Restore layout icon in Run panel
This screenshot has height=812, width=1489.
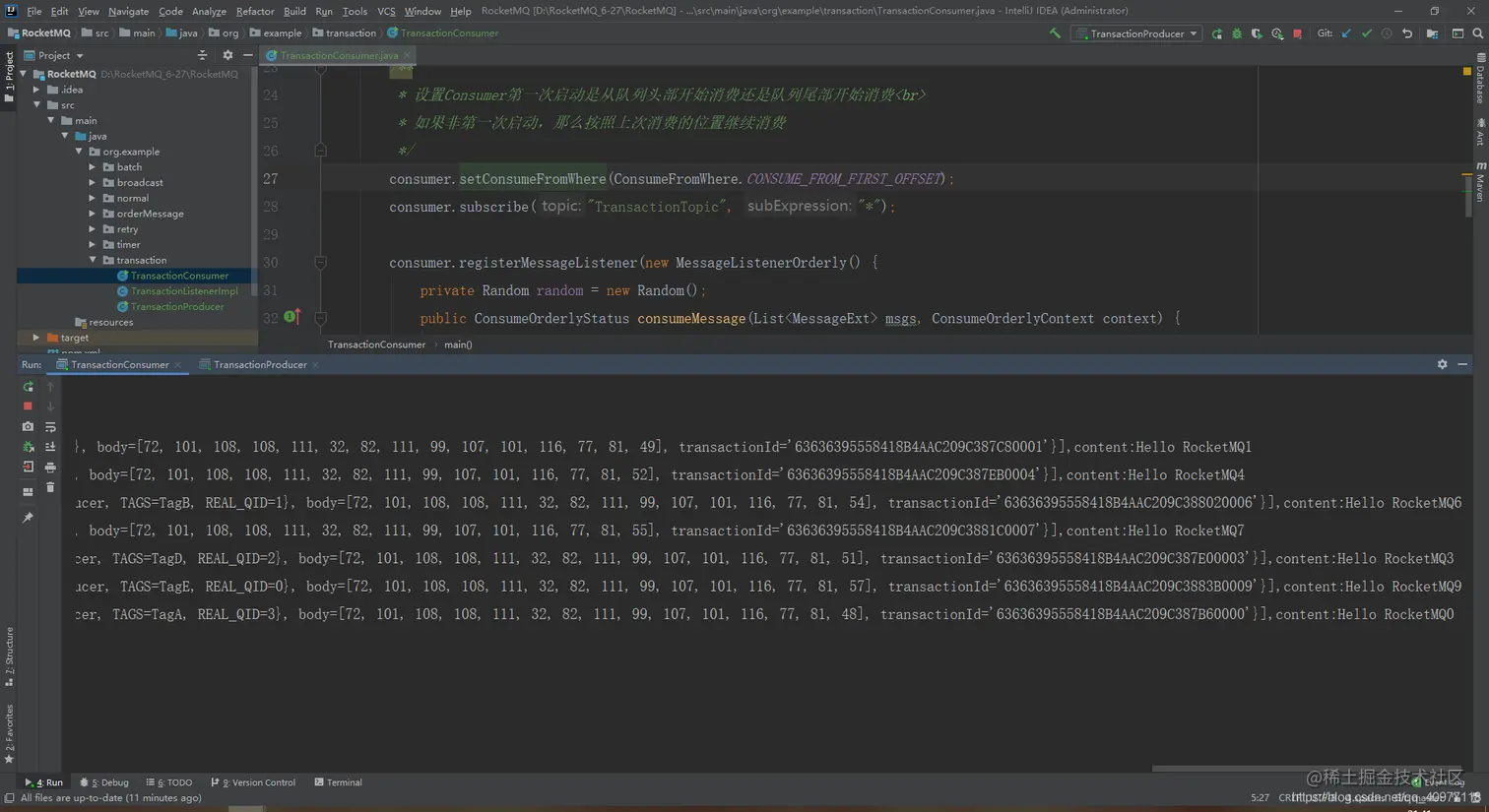pyautogui.click(x=28, y=491)
